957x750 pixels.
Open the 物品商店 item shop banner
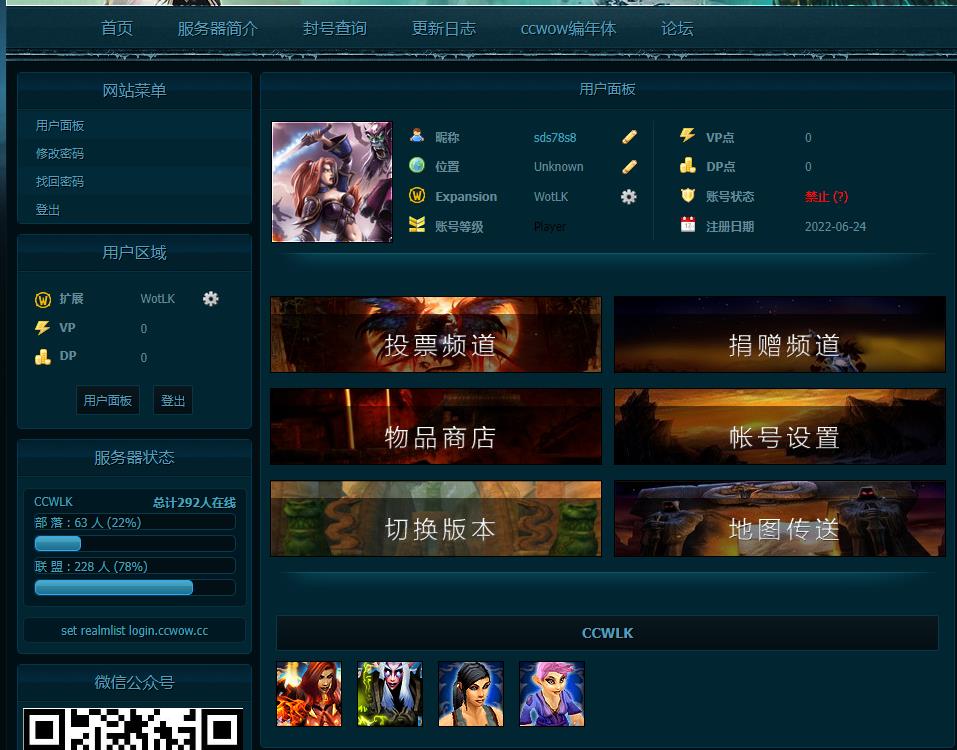point(436,427)
